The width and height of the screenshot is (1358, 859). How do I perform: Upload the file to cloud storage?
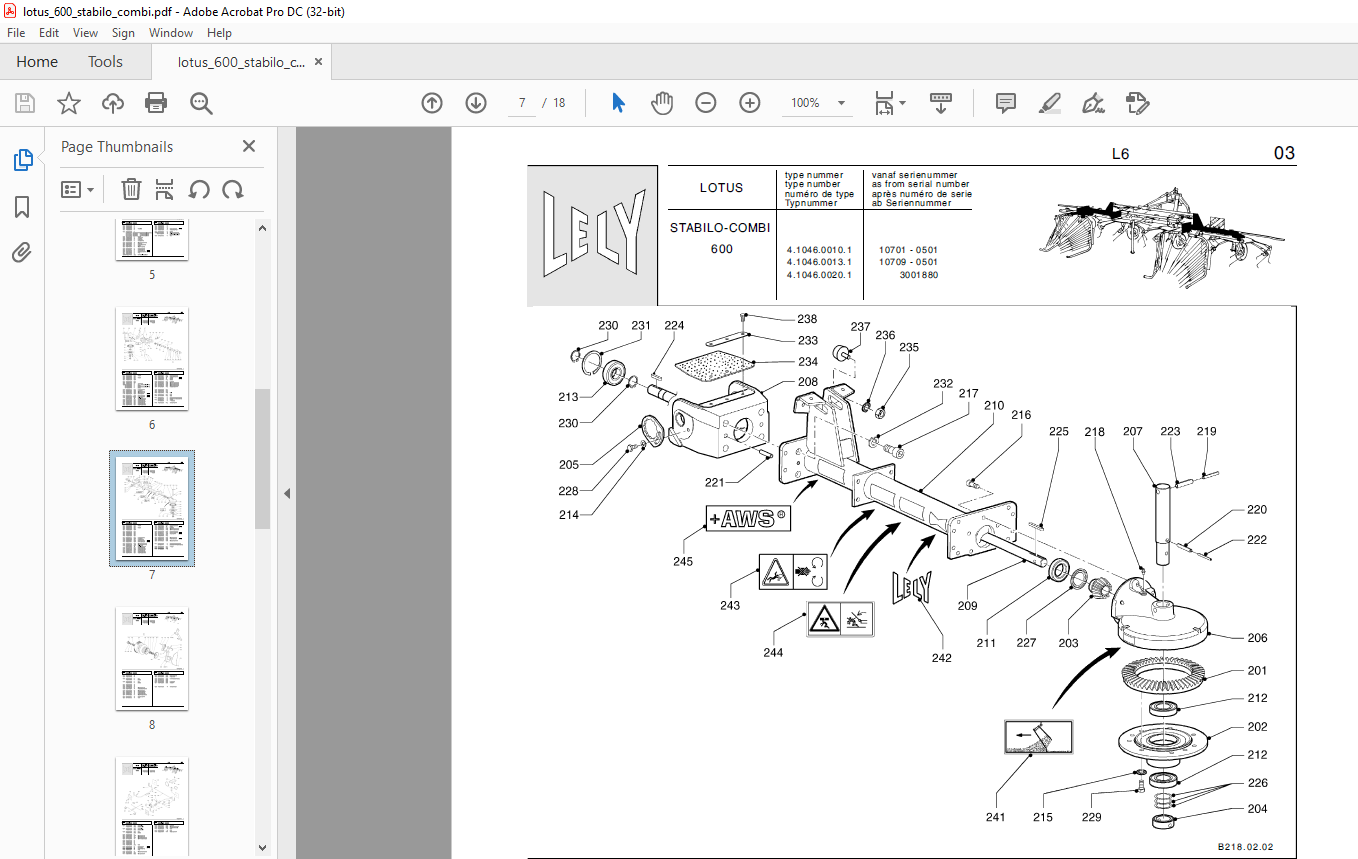click(112, 103)
